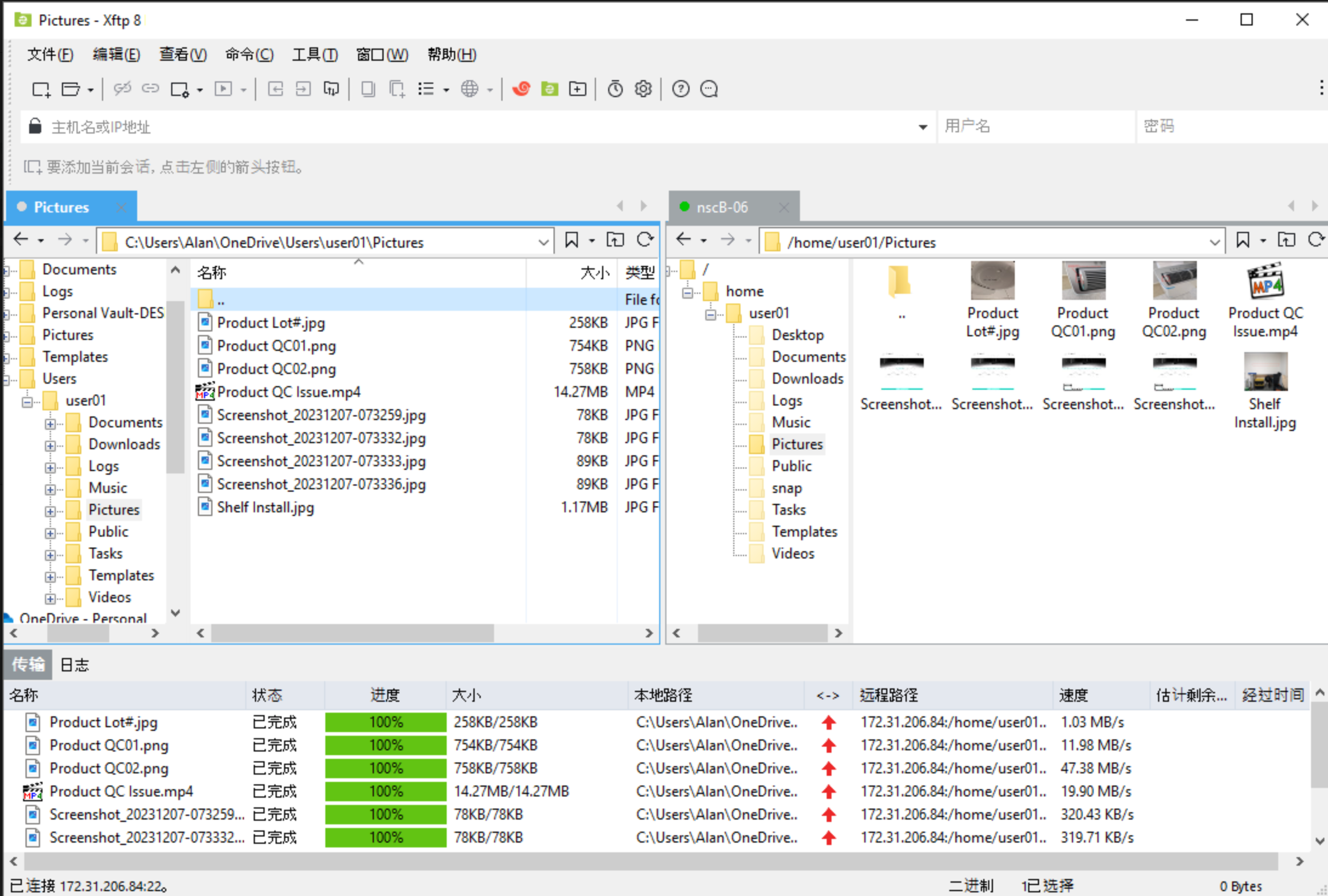Viewport: 1328px width, 896px height.
Task: Click the synchronize folders toolbar icon
Action: (331, 89)
